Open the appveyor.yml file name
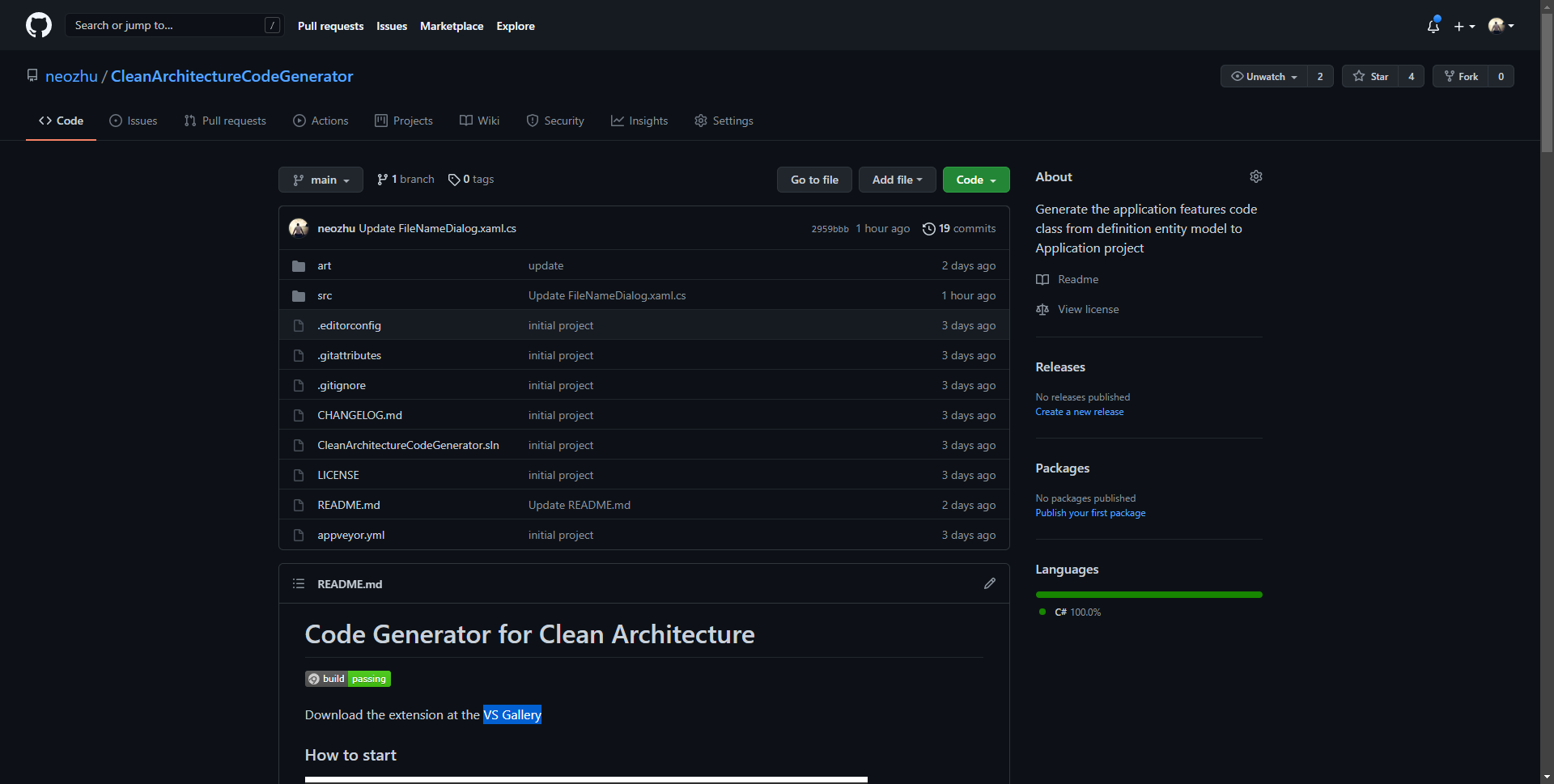Image resolution: width=1554 pixels, height=784 pixels. [350, 535]
